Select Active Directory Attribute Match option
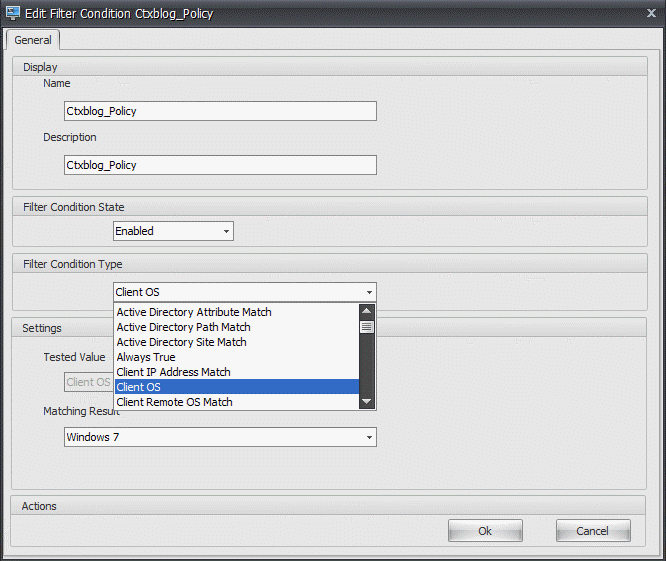This screenshot has width=666, height=561. click(237, 312)
